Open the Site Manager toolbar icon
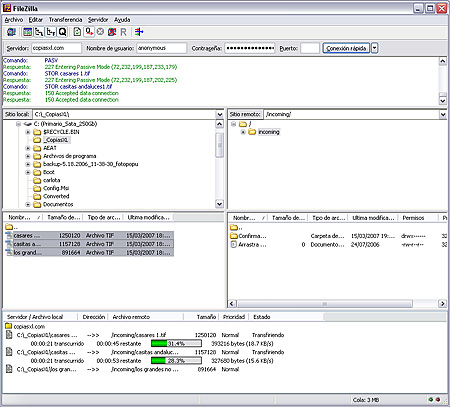This screenshot has width=450, height=407. coord(12,32)
